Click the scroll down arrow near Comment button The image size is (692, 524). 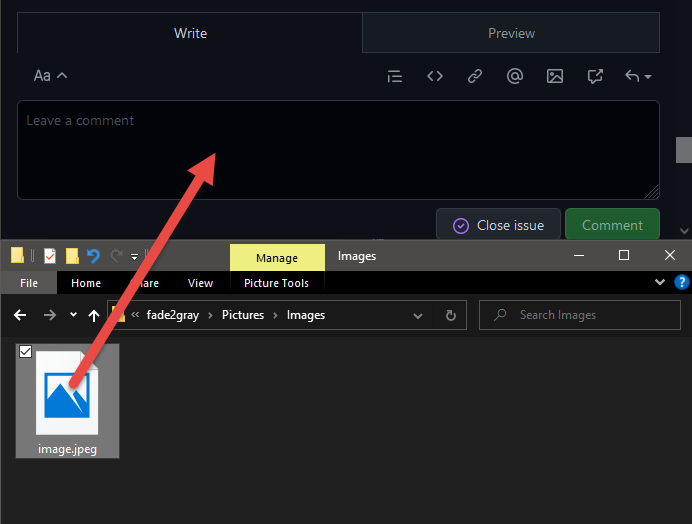click(x=684, y=231)
